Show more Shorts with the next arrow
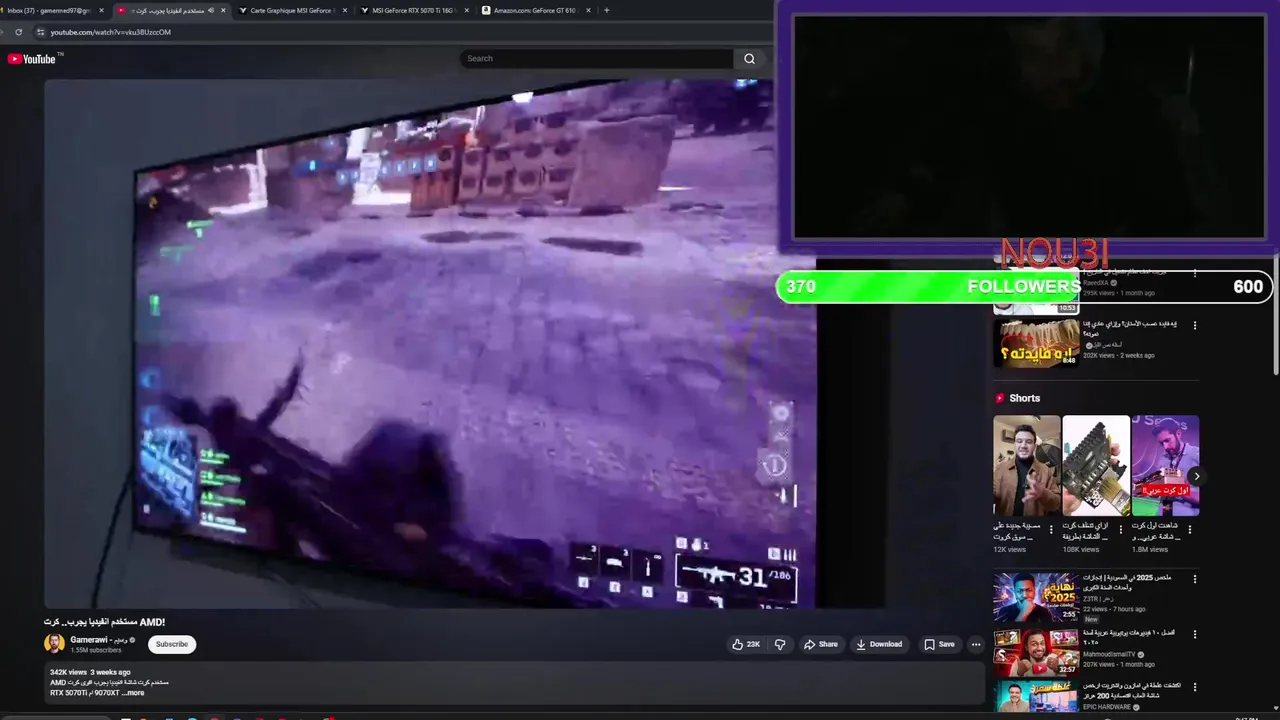1280x720 pixels. tap(1196, 476)
